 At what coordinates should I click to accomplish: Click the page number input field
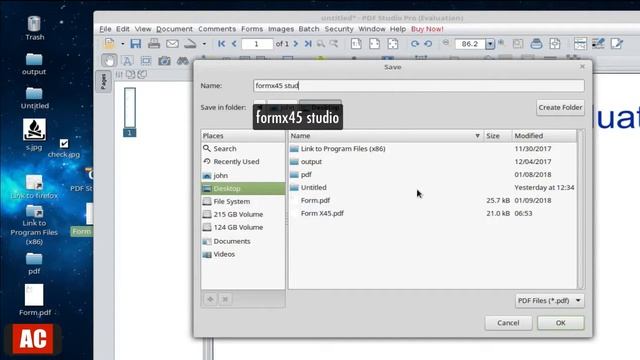257,44
